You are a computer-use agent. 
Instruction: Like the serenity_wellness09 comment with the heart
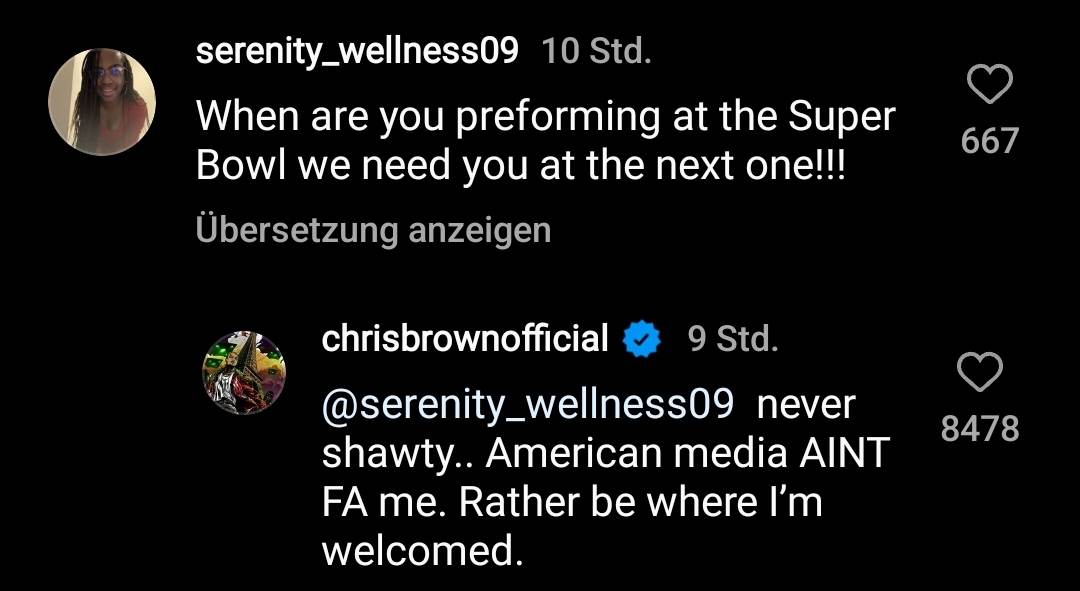point(989,85)
